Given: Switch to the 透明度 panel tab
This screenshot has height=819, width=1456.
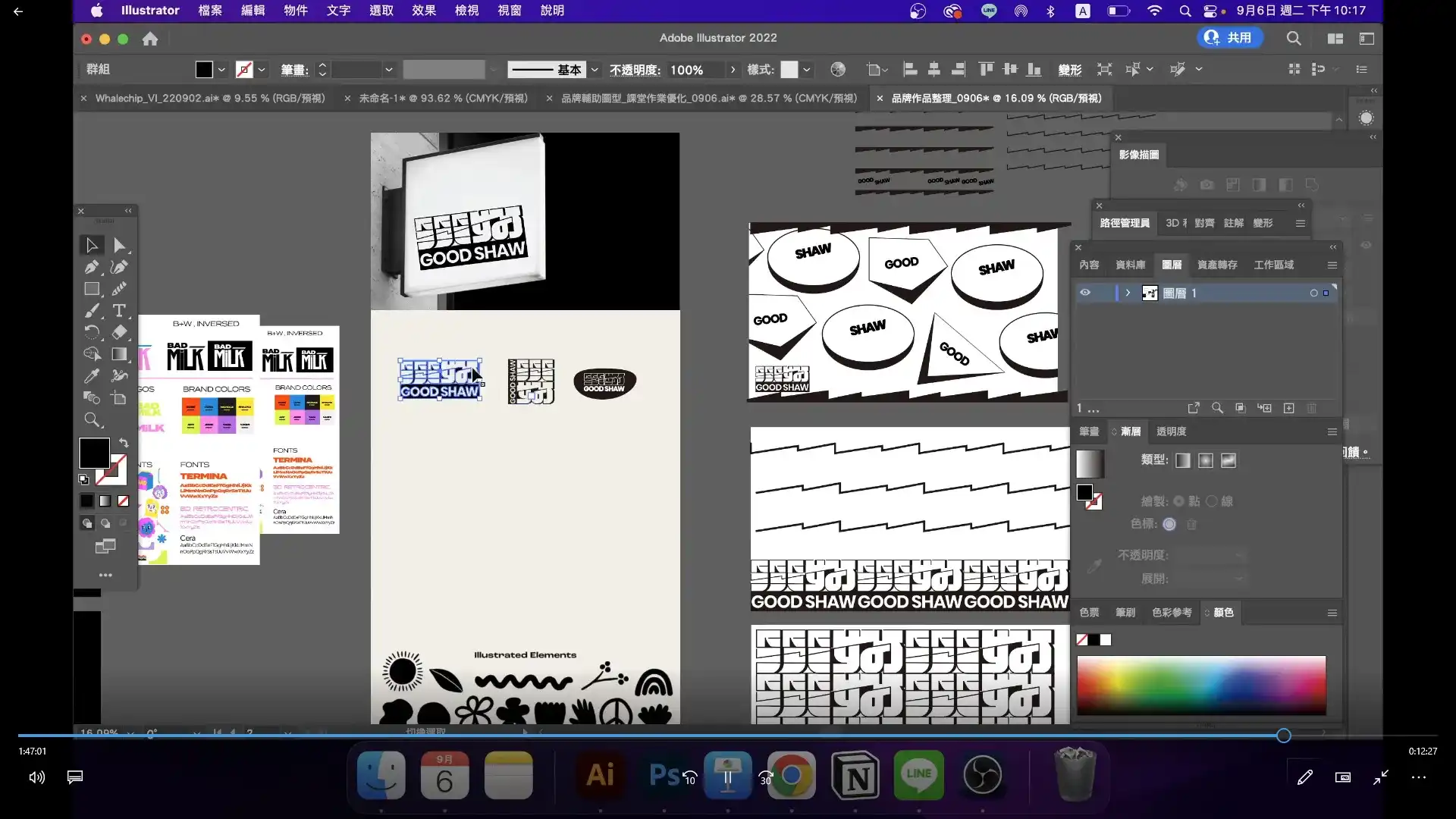Looking at the screenshot, I should click(x=1171, y=431).
